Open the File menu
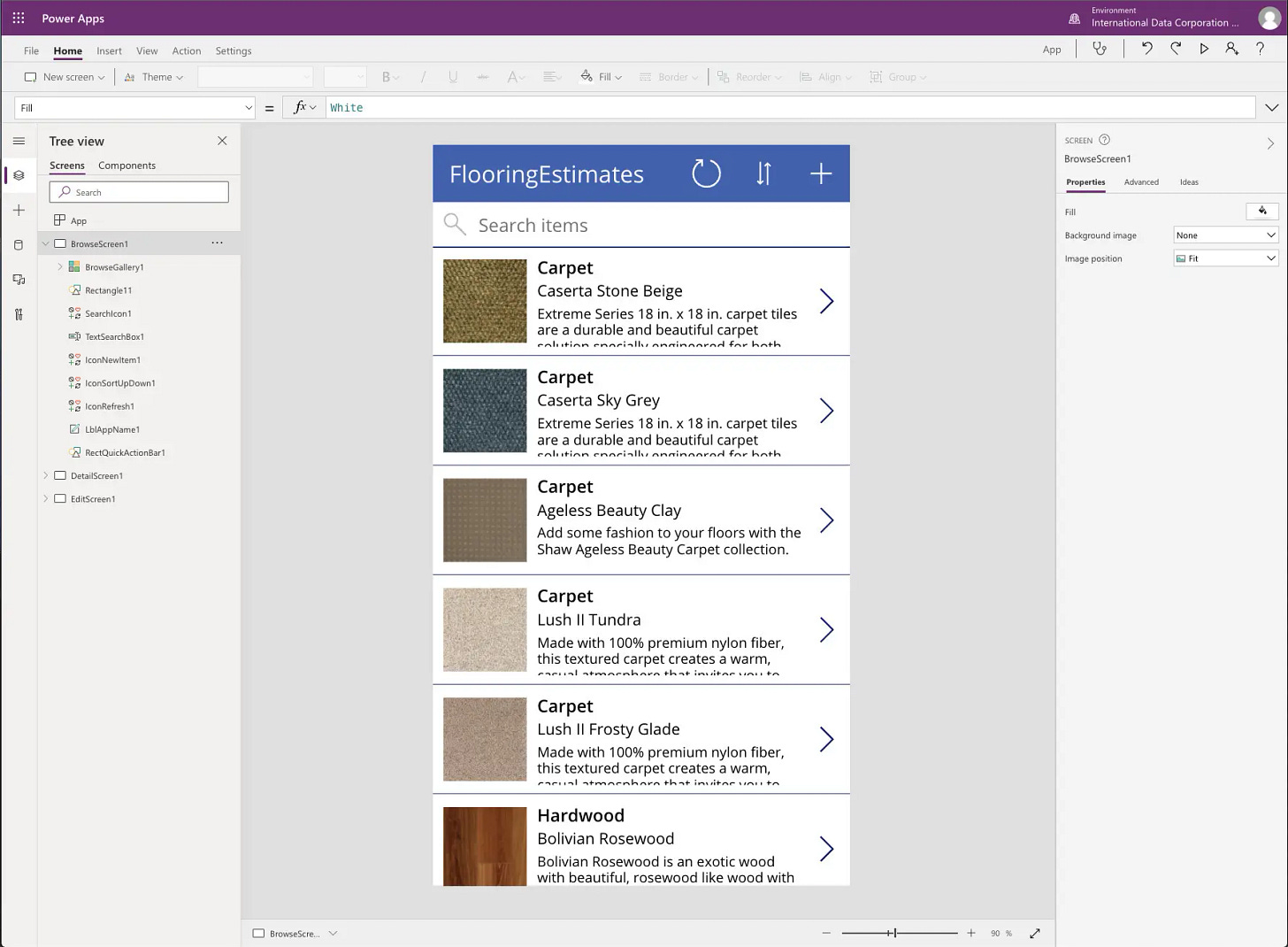 tap(31, 50)
